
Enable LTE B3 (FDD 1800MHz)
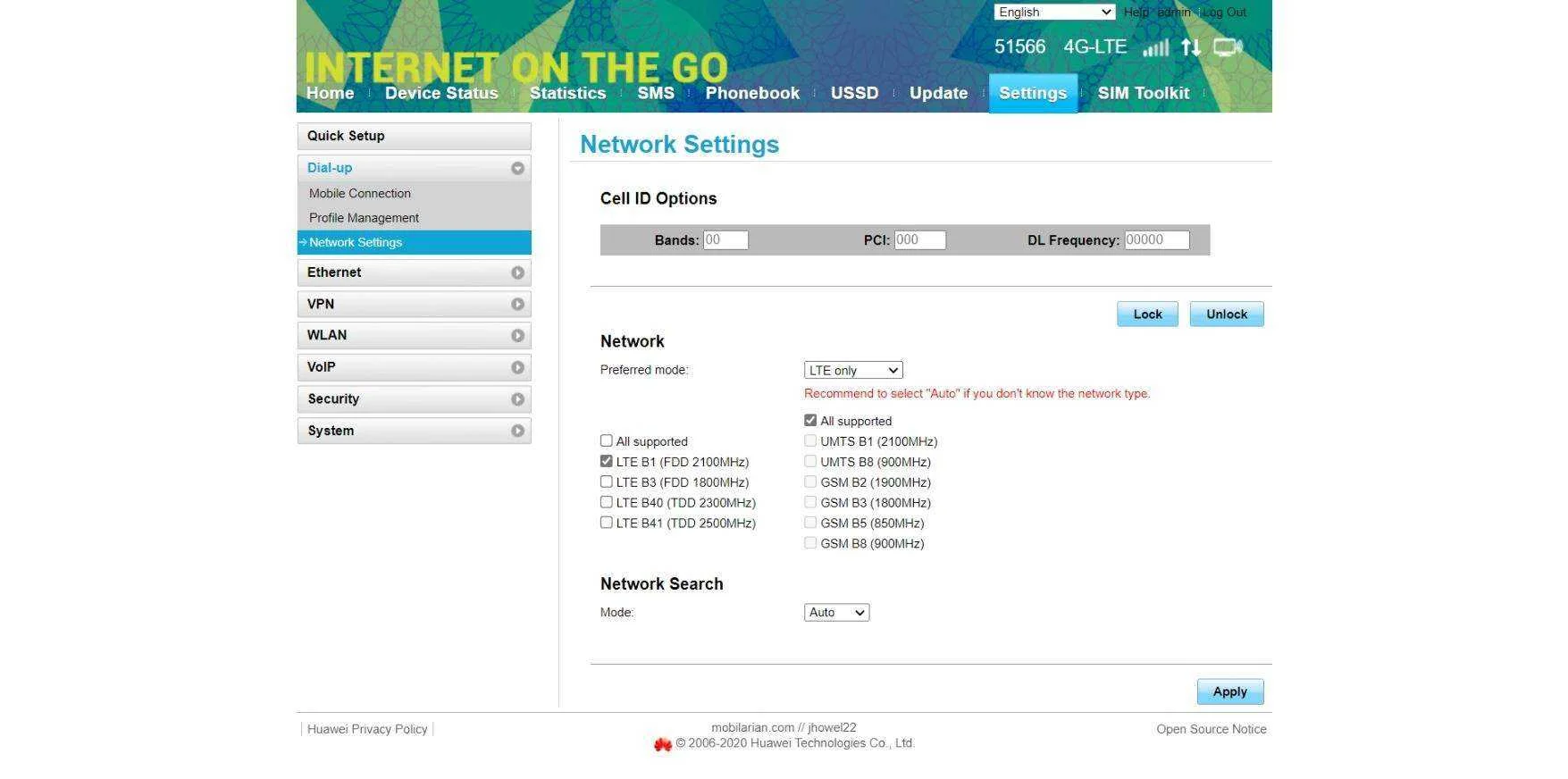click(x=607, y=482)
